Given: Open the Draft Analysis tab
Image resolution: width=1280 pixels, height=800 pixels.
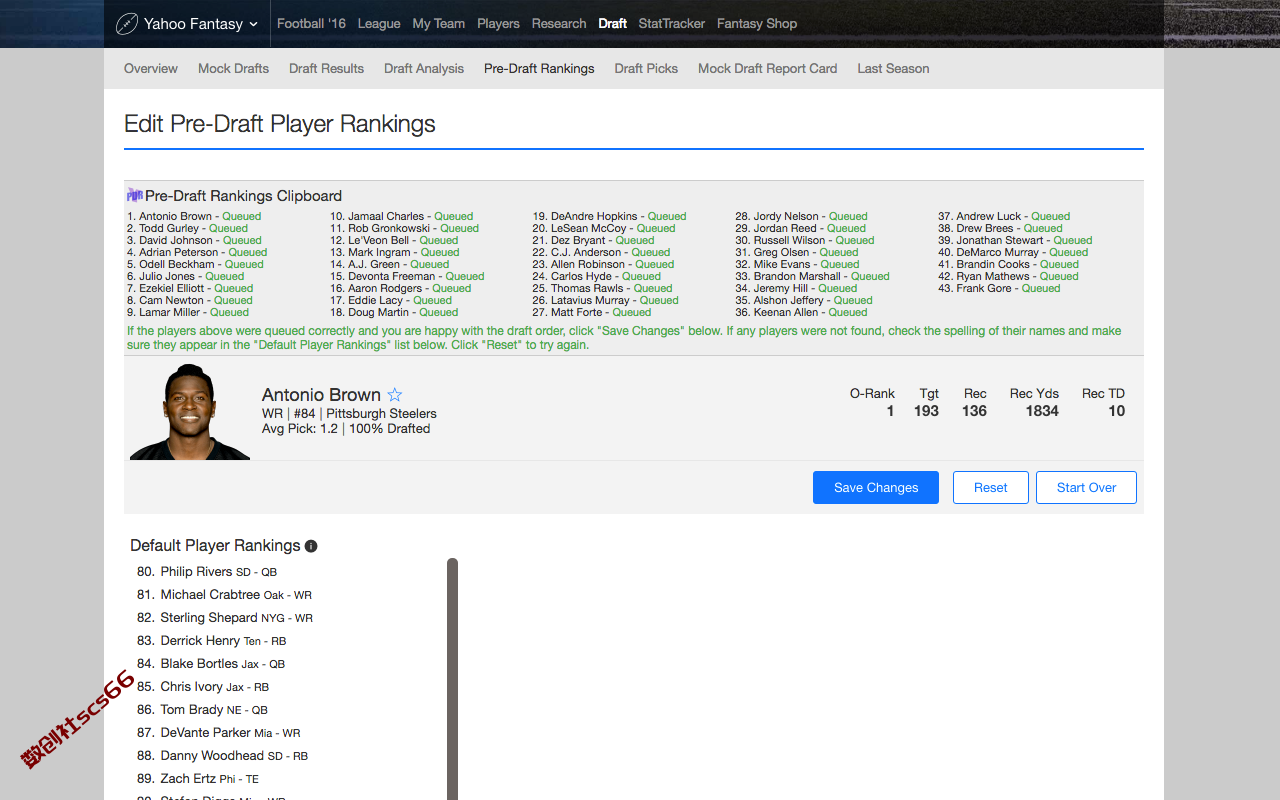Looking at the screenshot, I should tap(424, 69).
